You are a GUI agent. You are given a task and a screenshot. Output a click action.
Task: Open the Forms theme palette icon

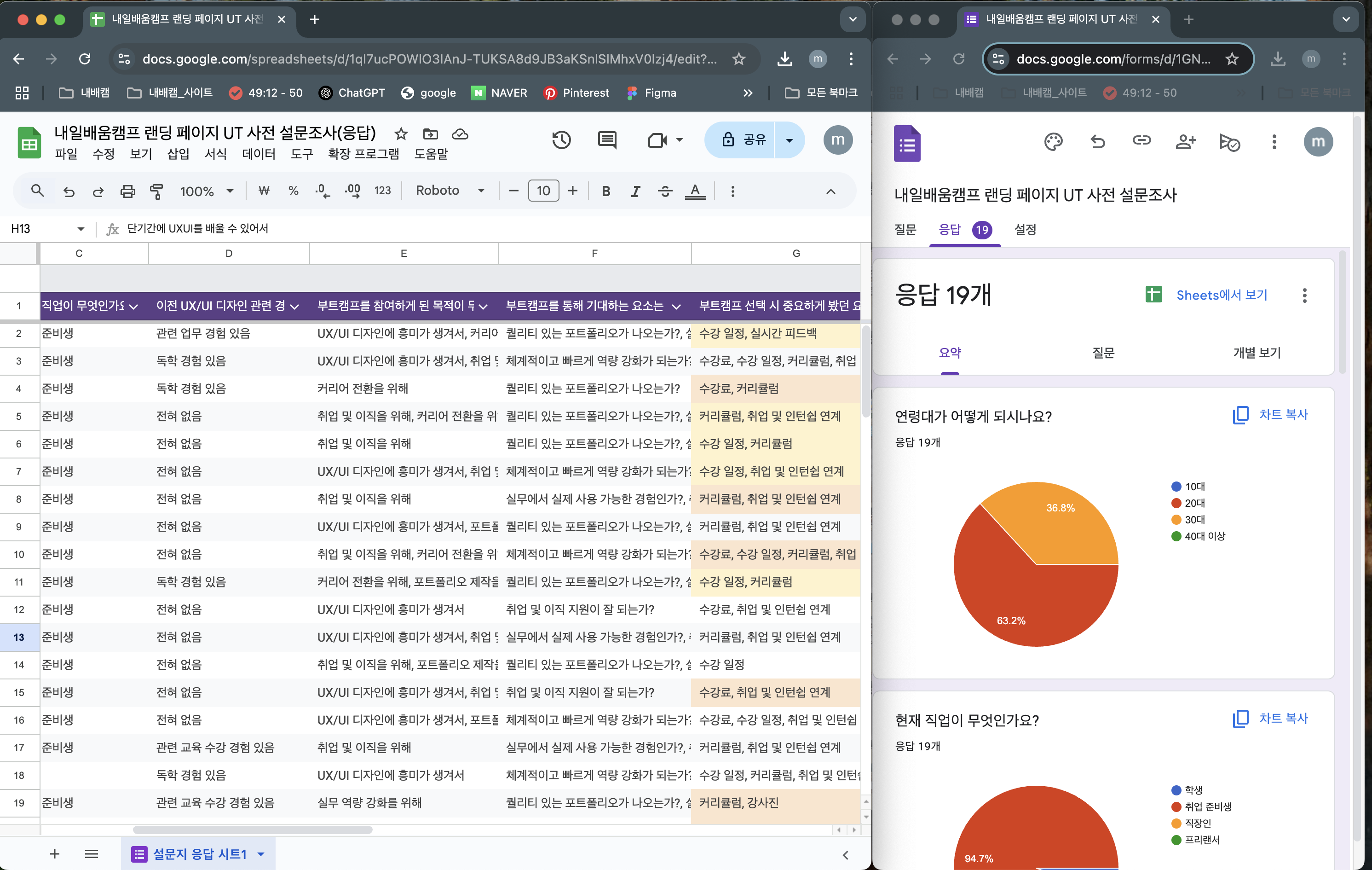1053,141
